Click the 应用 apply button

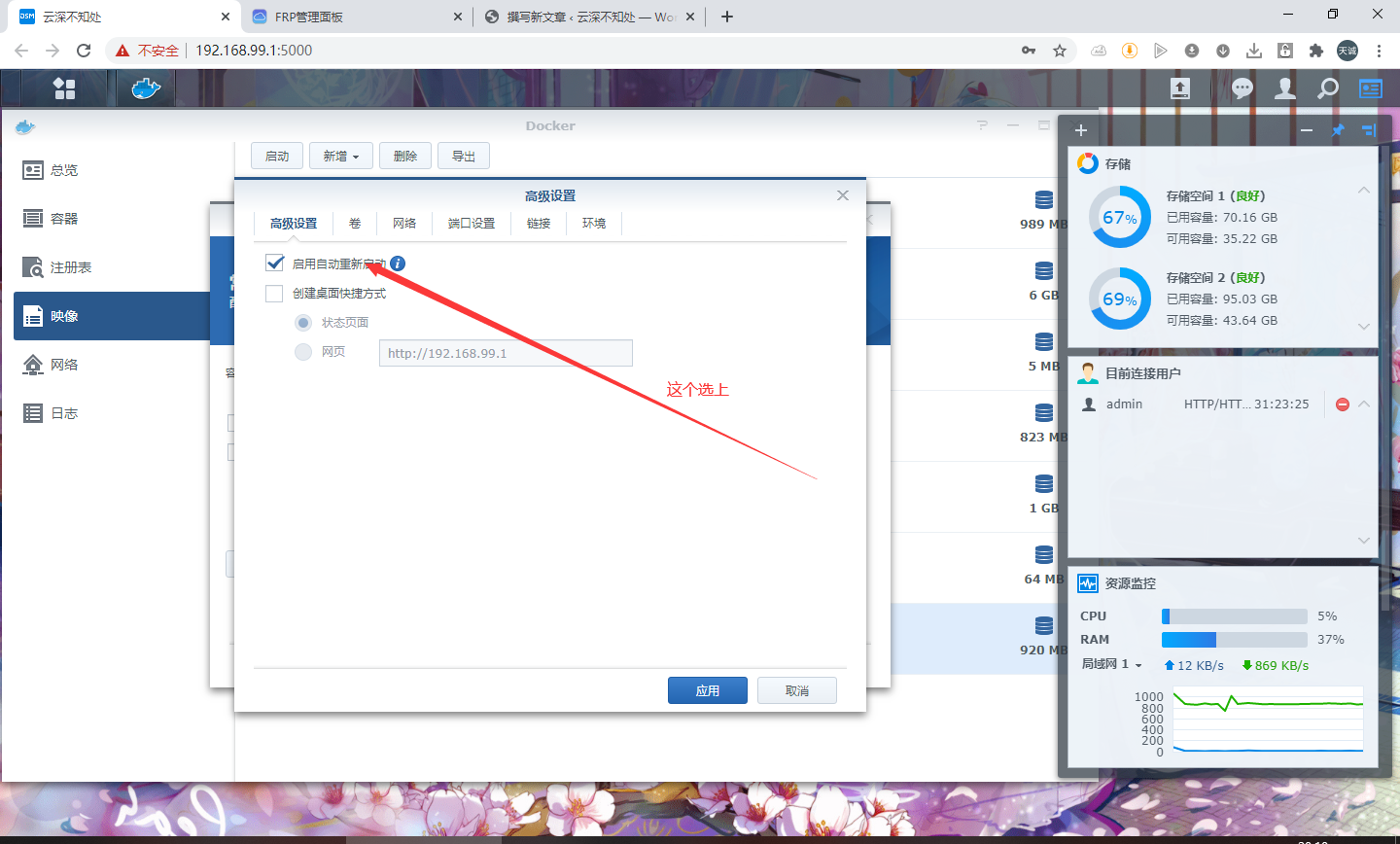[707, 690]
